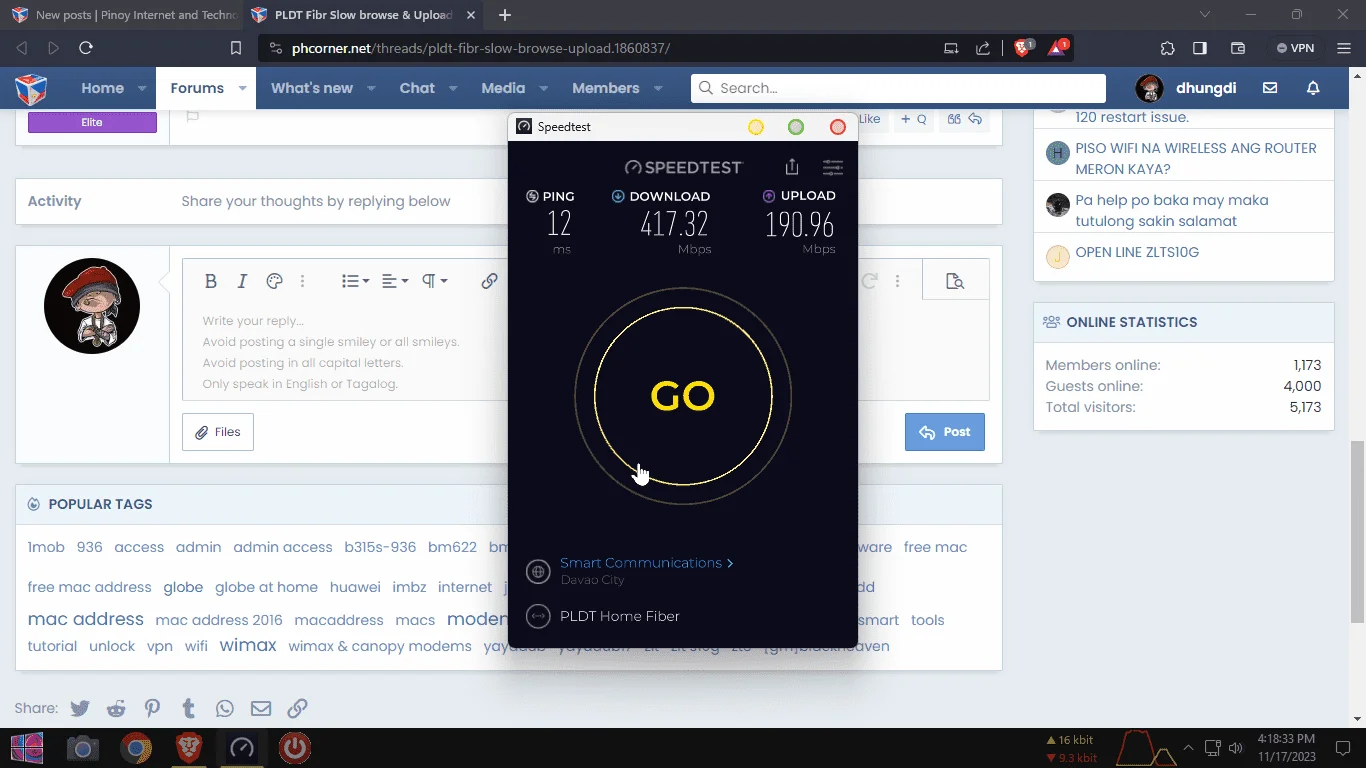Open a new browser tab

point(505,15)
